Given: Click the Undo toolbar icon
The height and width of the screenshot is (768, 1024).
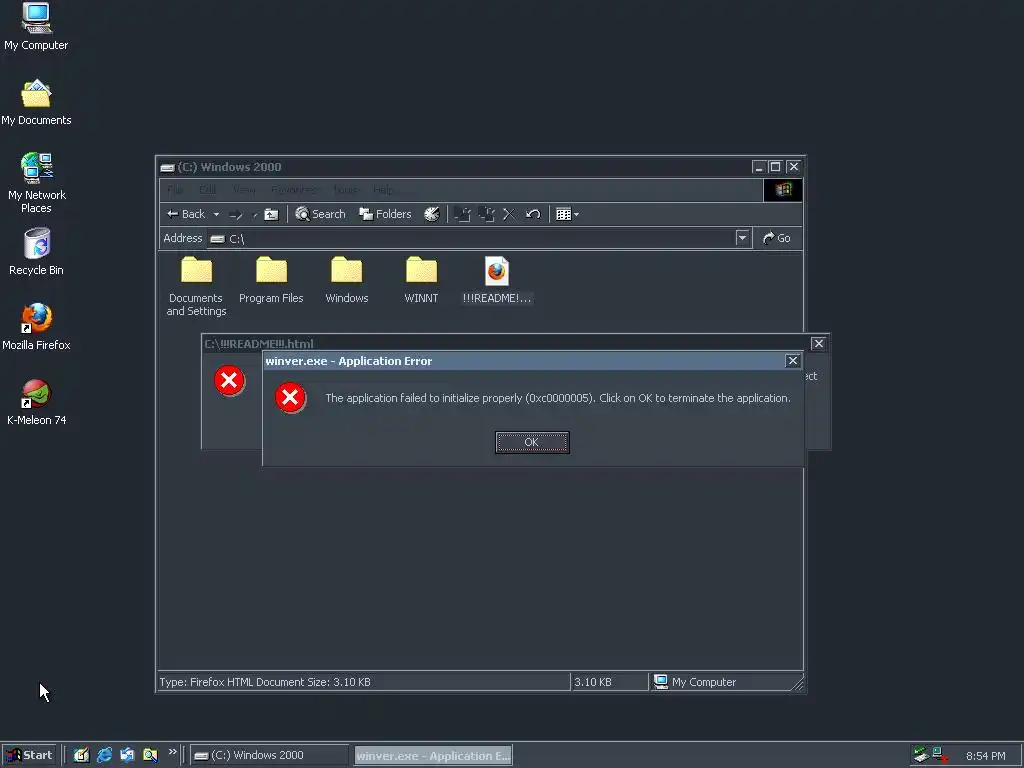Looking at the screenshot, I should tap(533, 214).
